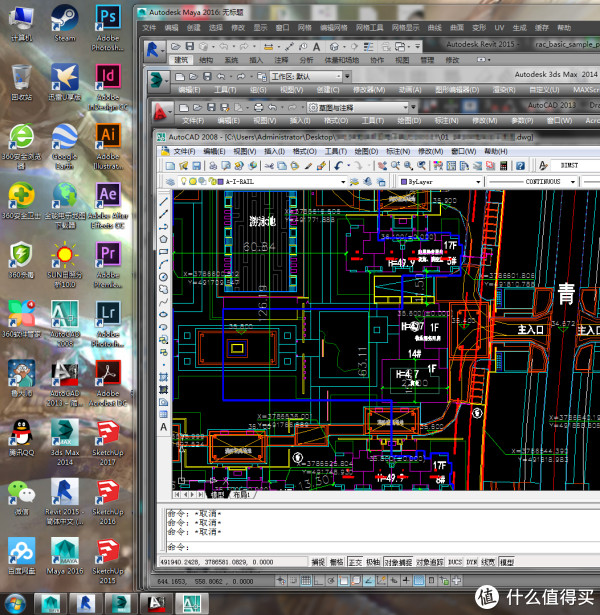Viewport: 600px width, 615px height.
Task: Open 绘图(D) menu in AutoCAD 2008
Action: [x=366, y=151]
